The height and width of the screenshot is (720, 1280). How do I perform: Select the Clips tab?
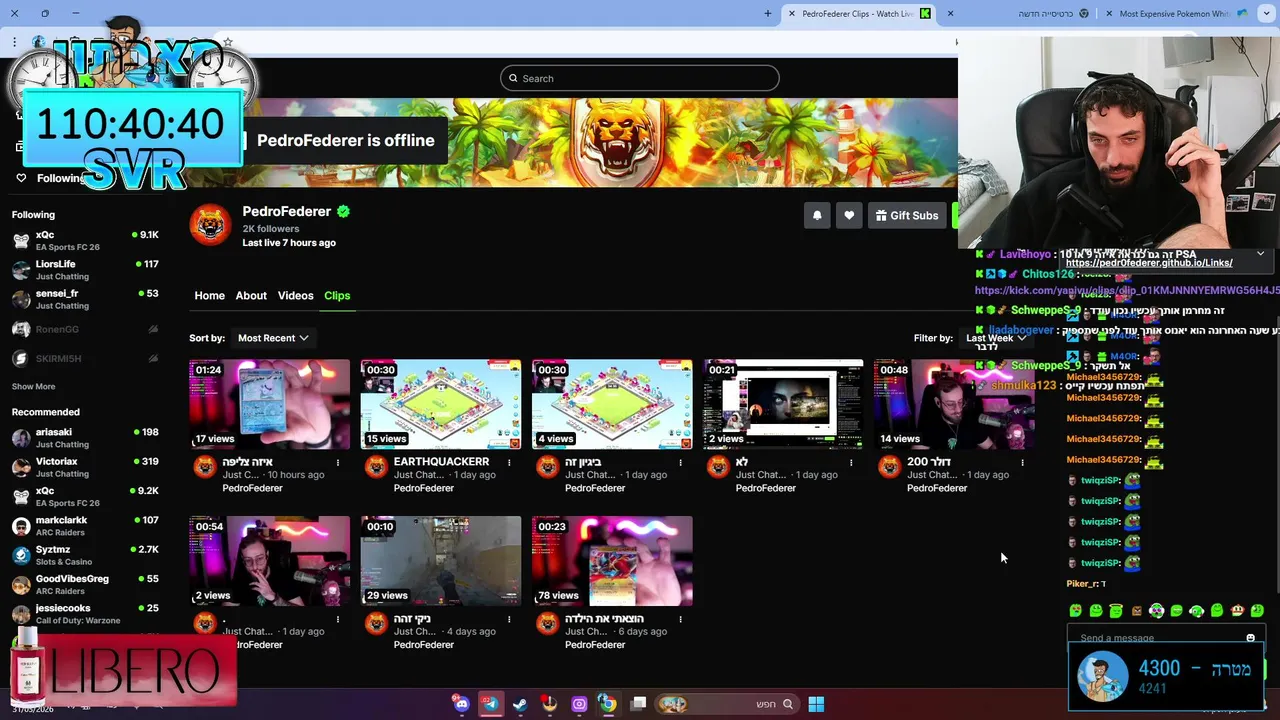pyautogui.click(x=337, y=295)
